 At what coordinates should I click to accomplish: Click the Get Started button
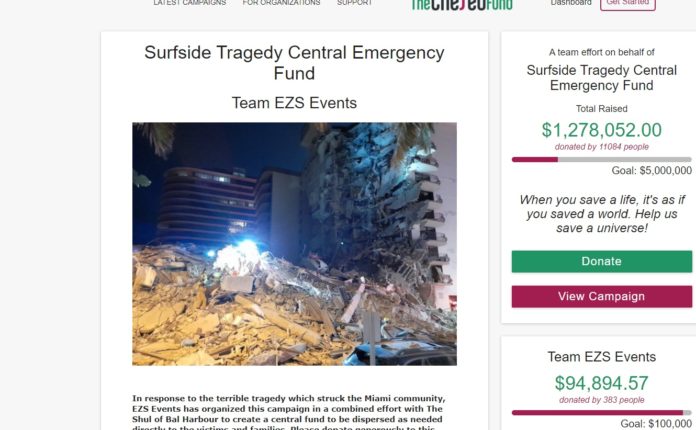pyautogui.click(x=628, y=4)
